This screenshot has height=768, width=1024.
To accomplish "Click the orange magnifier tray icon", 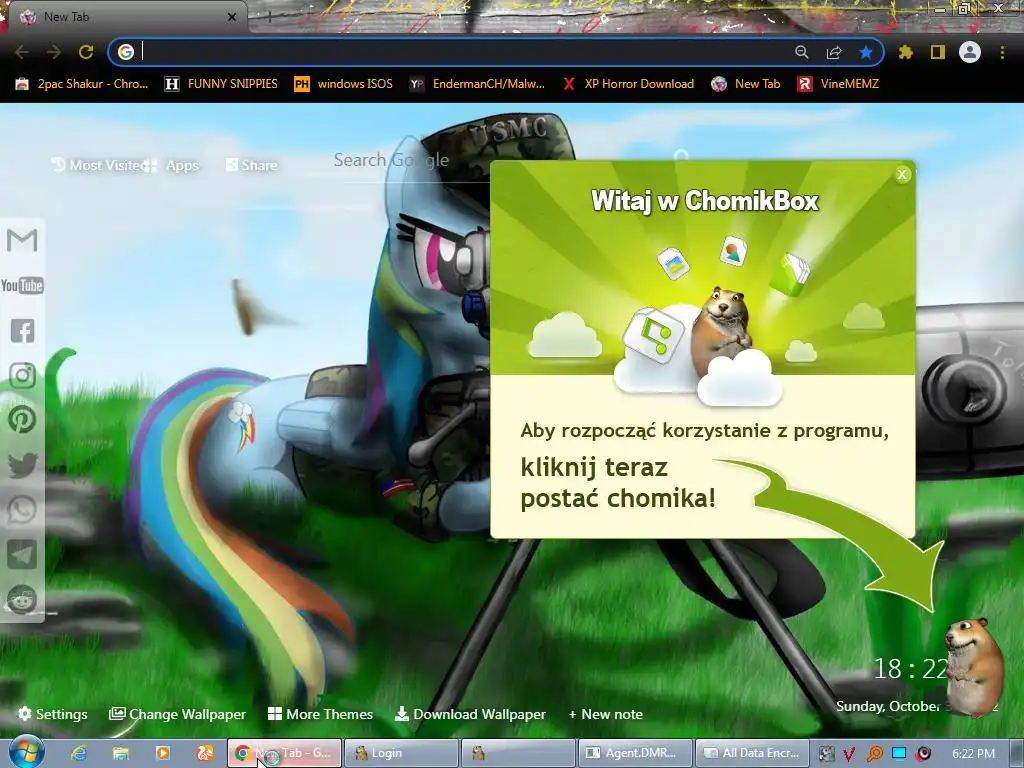I will [874, 754].
